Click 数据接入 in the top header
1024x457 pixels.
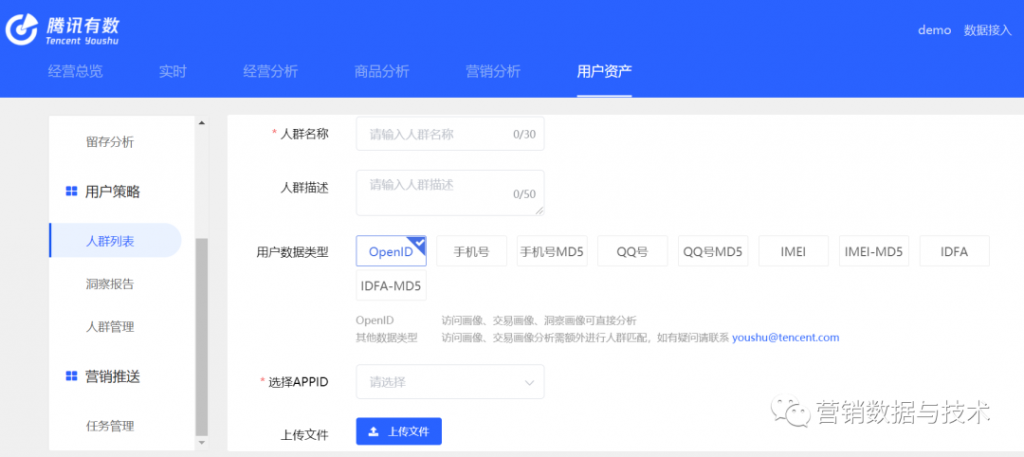[x=987, y=30]
